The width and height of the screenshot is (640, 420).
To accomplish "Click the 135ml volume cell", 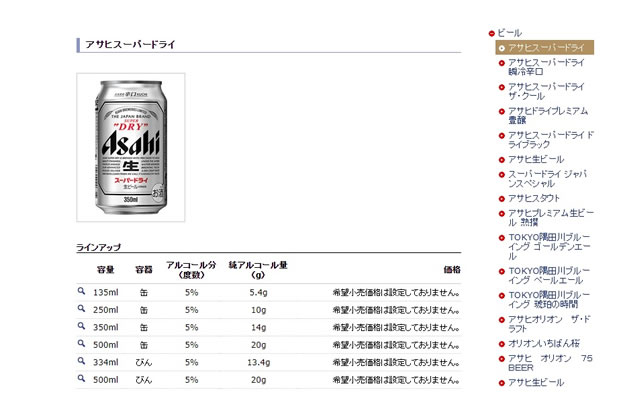I will (x=106, y=292).
